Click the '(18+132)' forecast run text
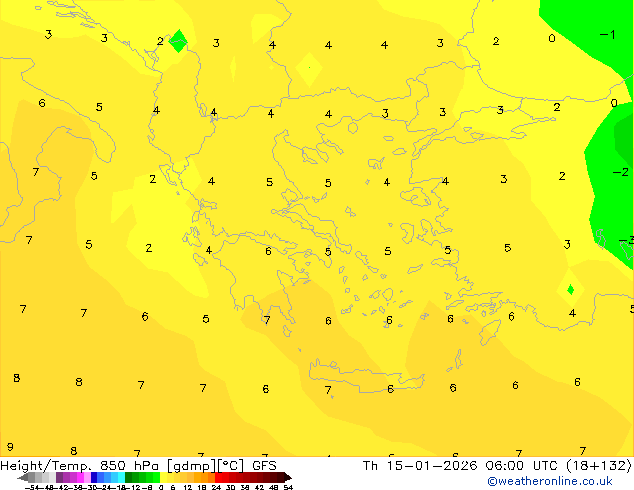This screenshot has height=490, width=634. [599, 466]
